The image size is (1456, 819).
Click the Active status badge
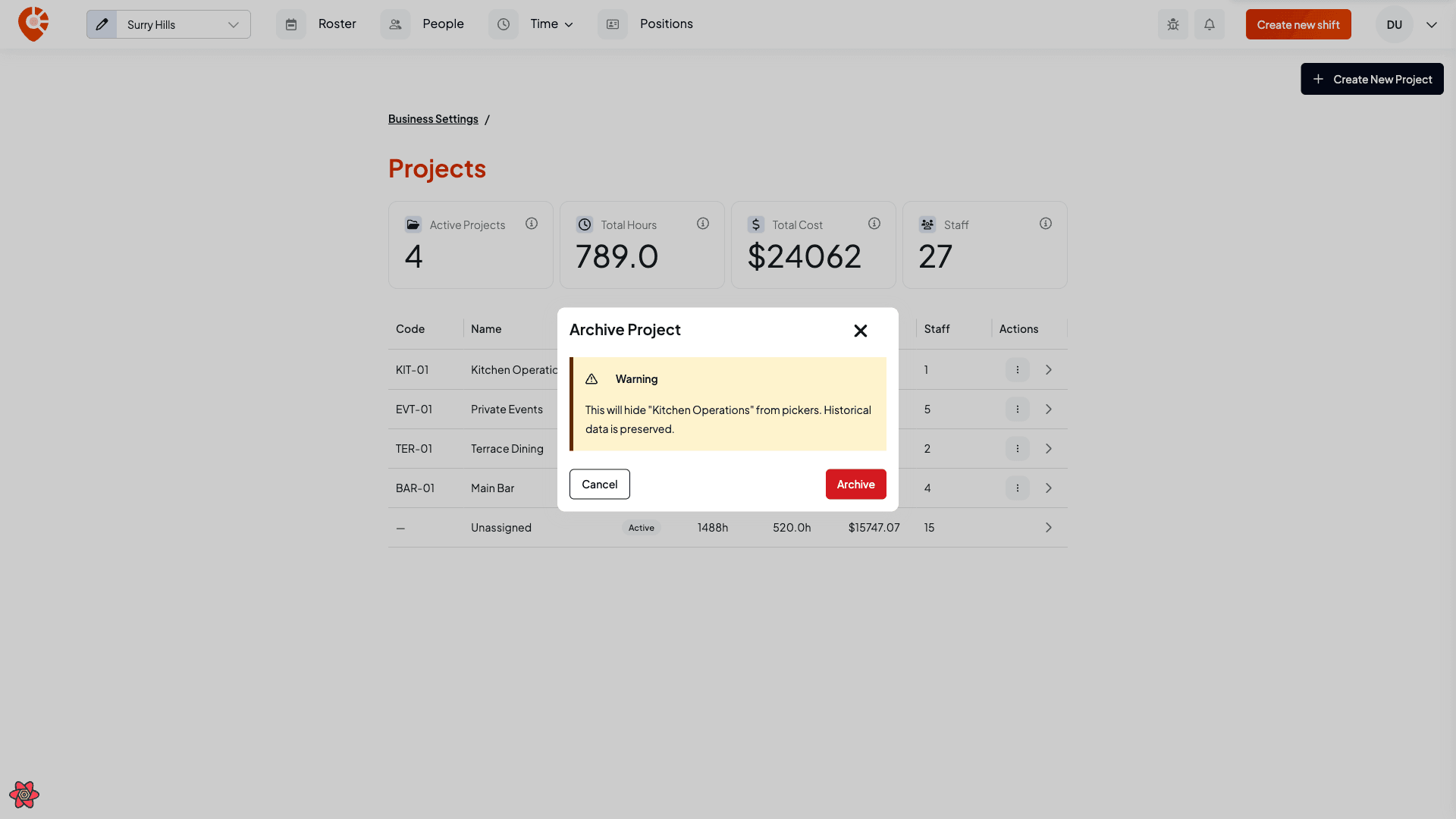[641, 528]
